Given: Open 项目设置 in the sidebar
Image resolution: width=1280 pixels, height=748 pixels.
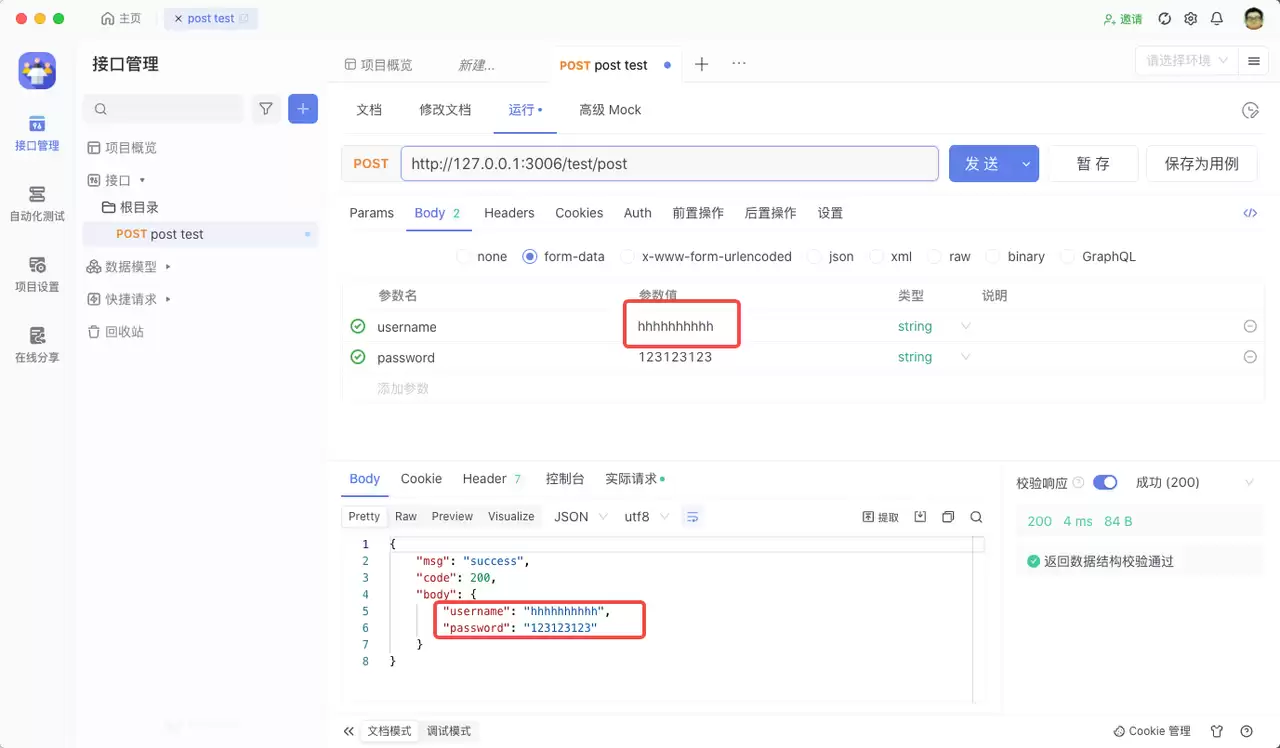Looking at the screenshot, I should click(x=37, y=274).
